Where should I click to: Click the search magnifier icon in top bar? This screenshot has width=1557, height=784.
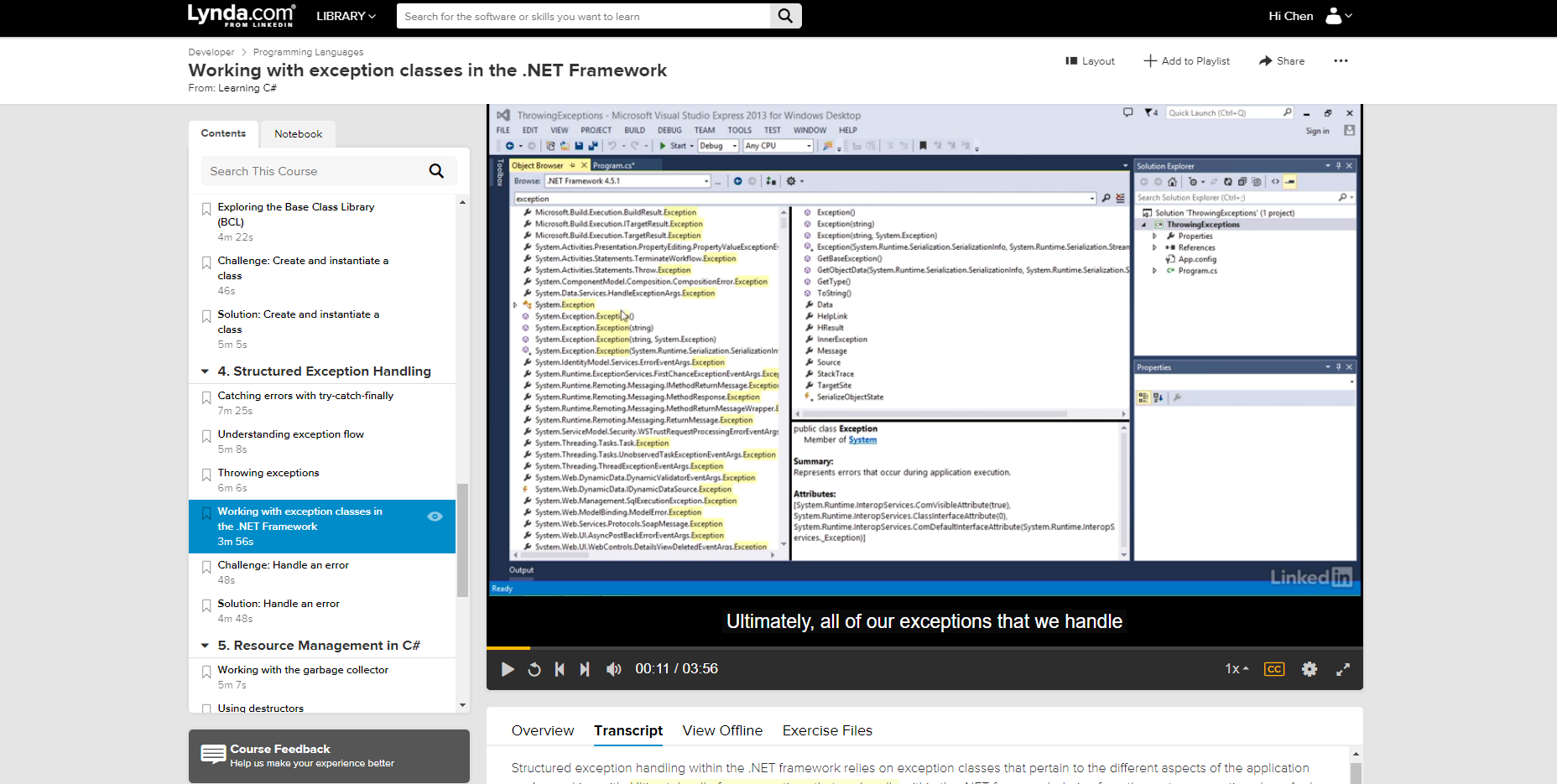[x=785, y=16]
